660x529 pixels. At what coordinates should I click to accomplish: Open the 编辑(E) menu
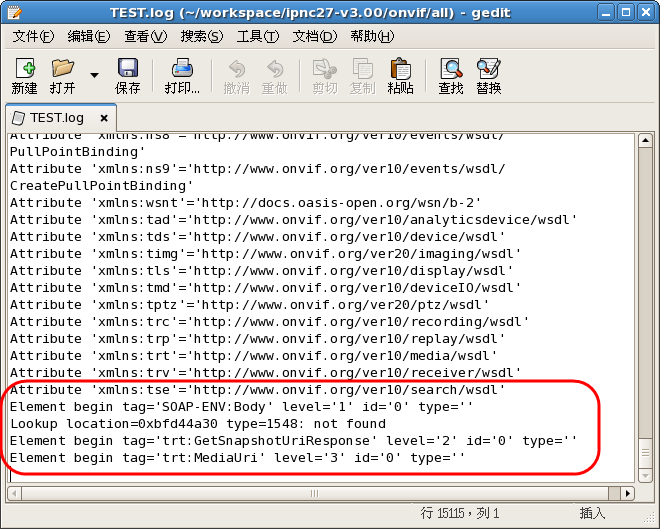click(x=89, y=36)
